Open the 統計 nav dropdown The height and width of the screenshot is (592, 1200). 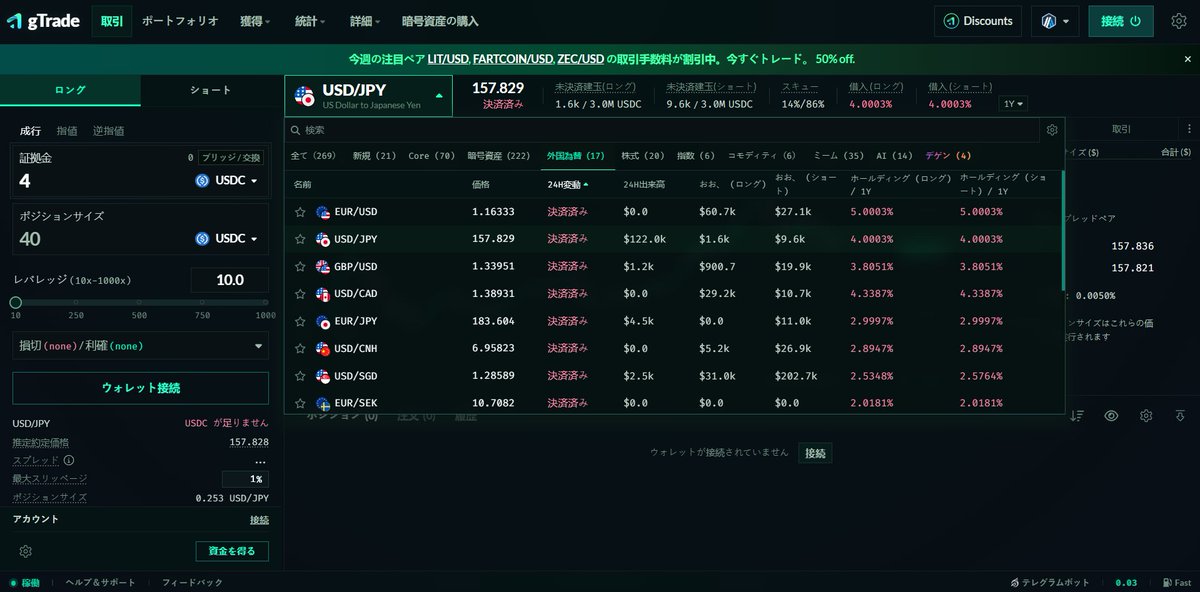[310, 21]
